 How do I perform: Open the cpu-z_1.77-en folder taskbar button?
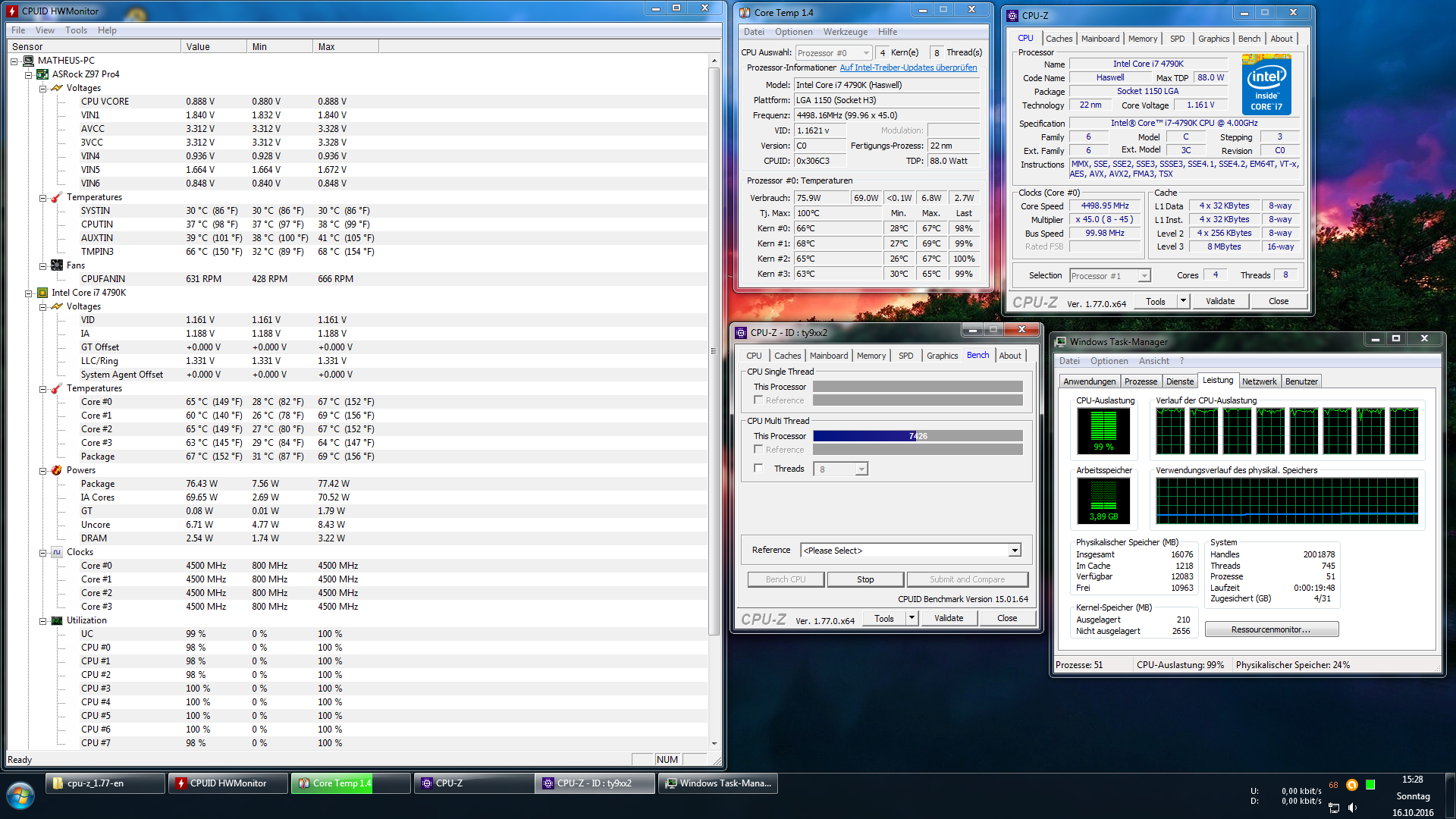tap(105, 783)
